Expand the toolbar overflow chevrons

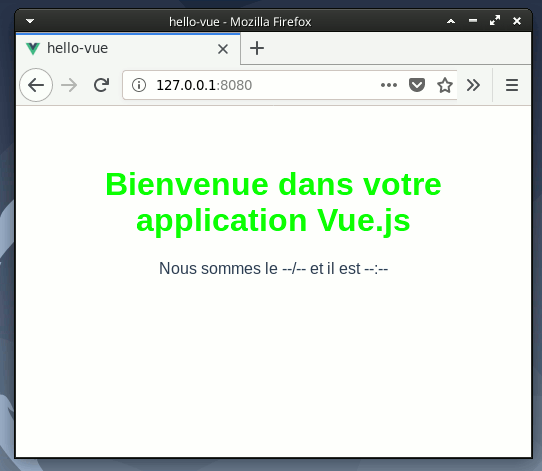[x=473, y=85]
